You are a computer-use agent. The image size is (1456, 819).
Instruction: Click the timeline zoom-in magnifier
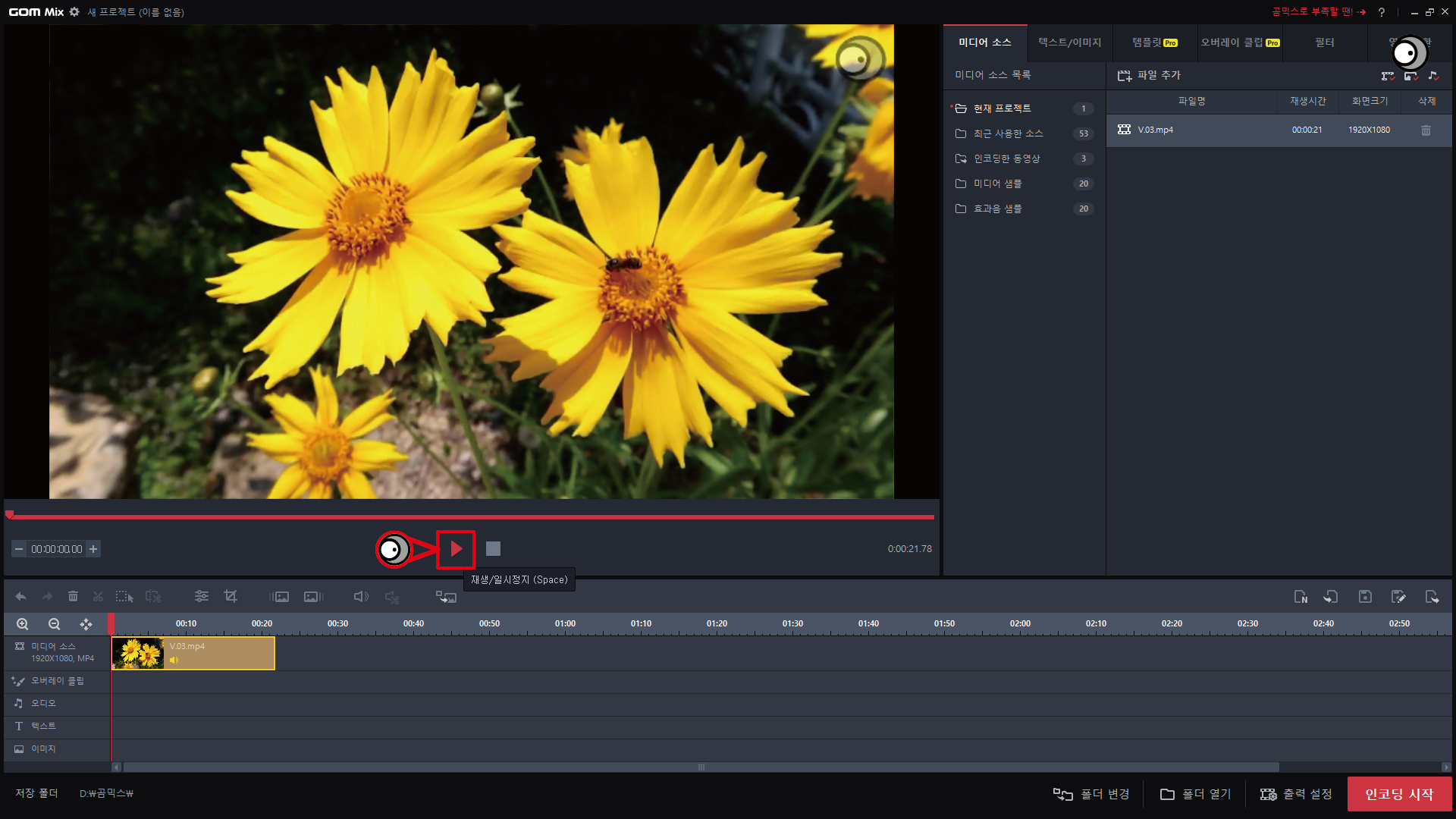[23, 624]
